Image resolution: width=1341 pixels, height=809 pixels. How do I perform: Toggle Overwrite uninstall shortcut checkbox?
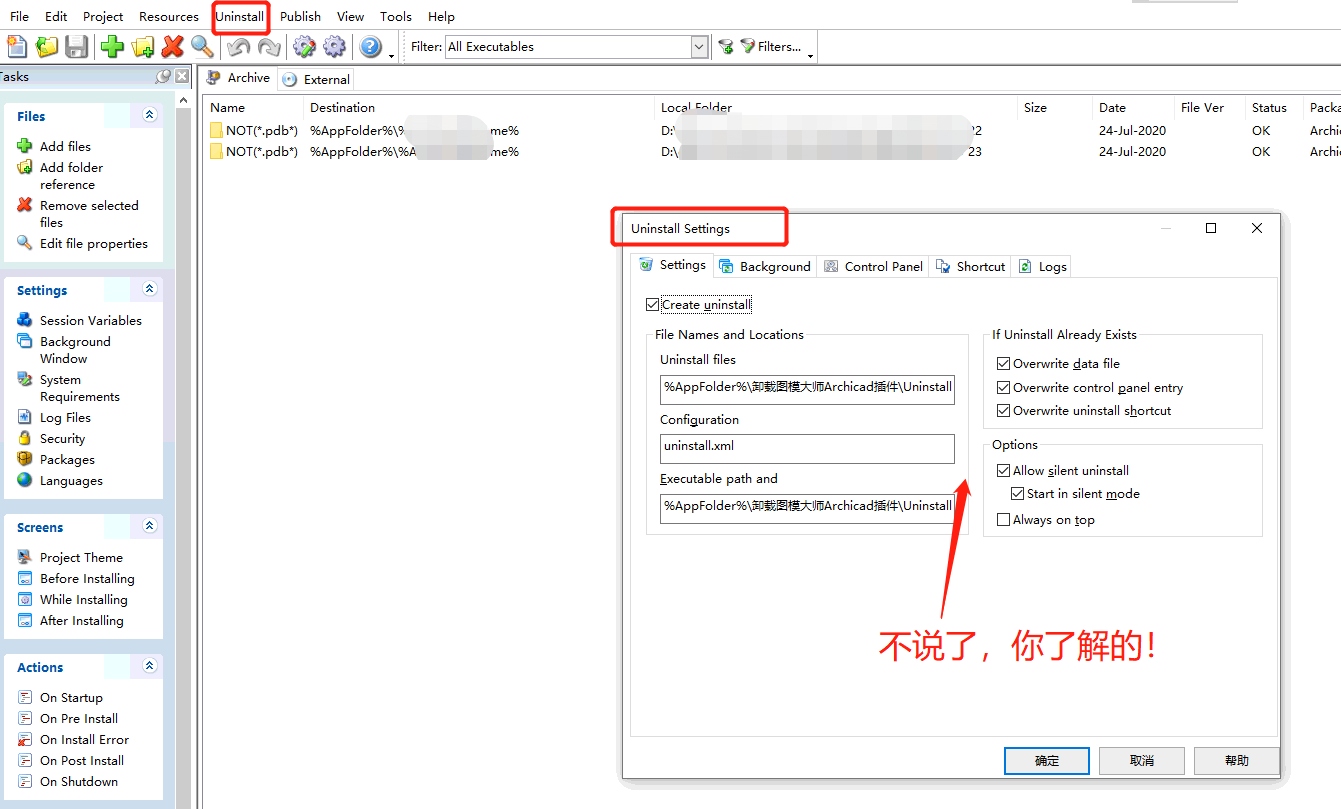click(x=1004, y=411)
